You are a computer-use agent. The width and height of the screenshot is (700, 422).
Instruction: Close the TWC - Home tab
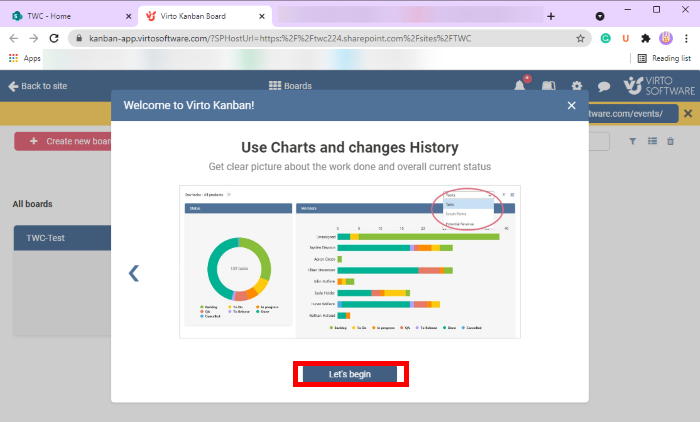pos(129,16)
